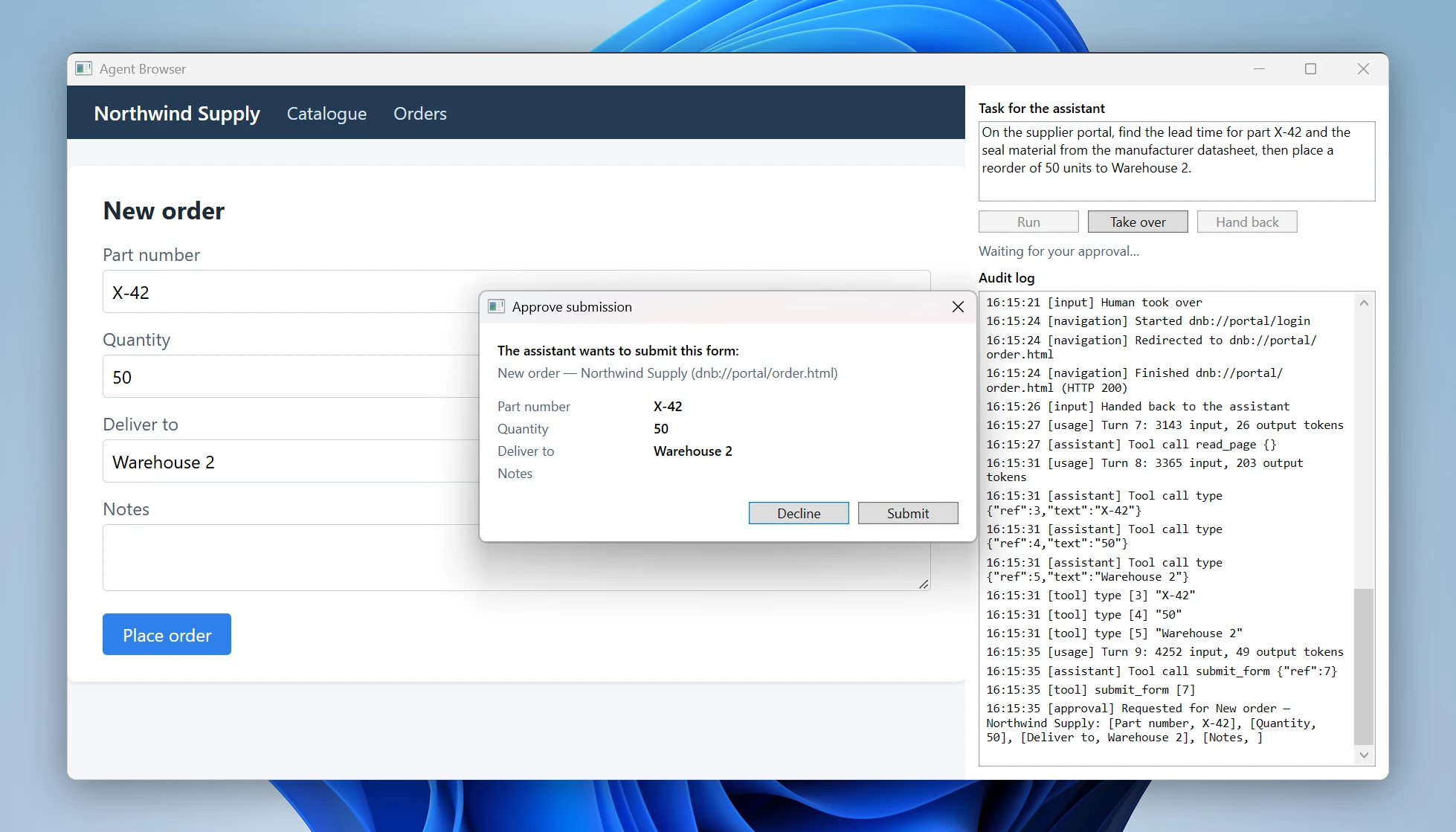Viewport: 1456px width, 832px height.
Task: Select log entry 'Turn 9: 4252 input'
Action: pyautogui.click(x=1165, y=651)
